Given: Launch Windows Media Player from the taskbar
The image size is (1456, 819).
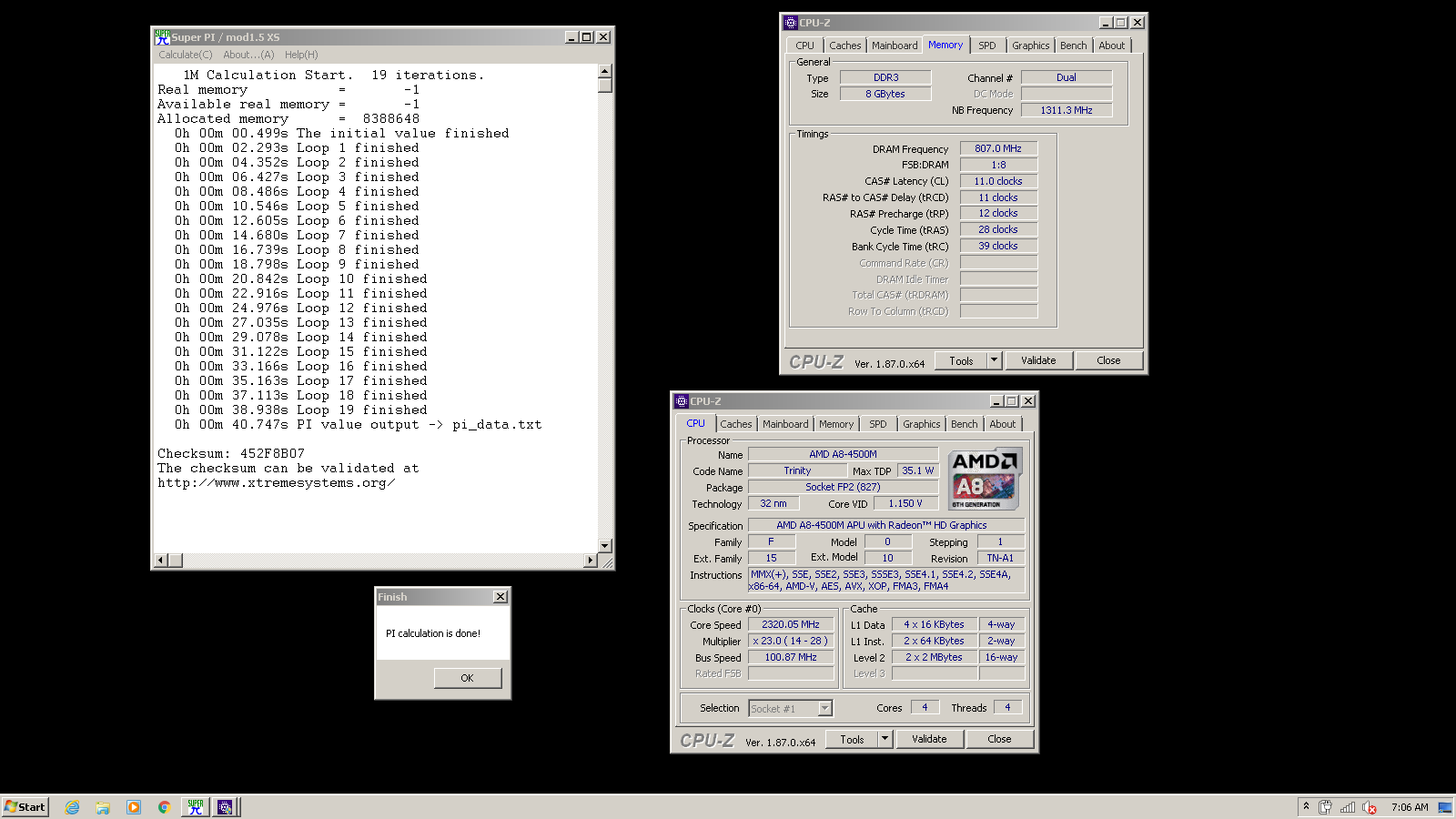Looking at the screenshot, I should coord(134,807).
